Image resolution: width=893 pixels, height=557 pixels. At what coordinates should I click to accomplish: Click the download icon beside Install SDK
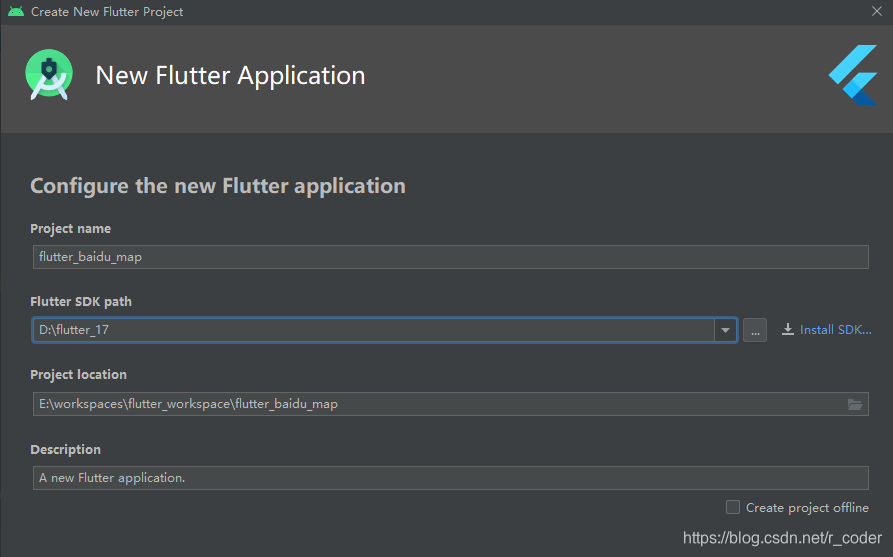788,330
